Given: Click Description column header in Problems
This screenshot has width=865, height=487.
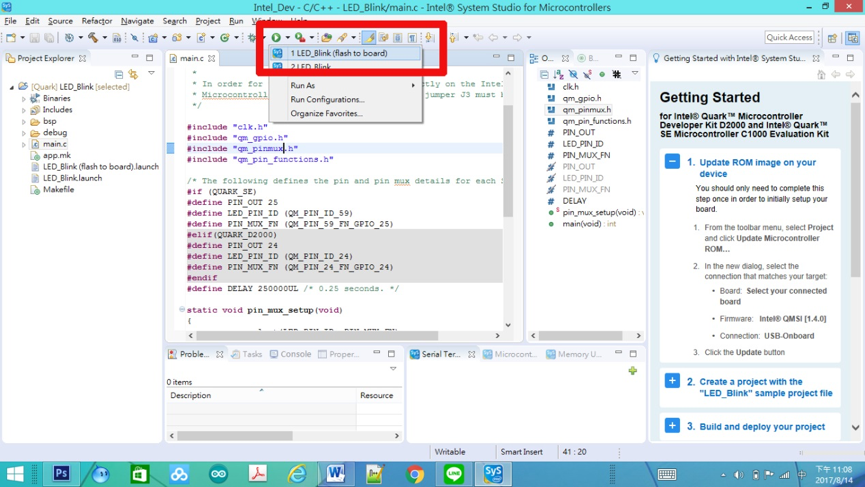Looking at the screenshot, I should (x=261, y=395).
